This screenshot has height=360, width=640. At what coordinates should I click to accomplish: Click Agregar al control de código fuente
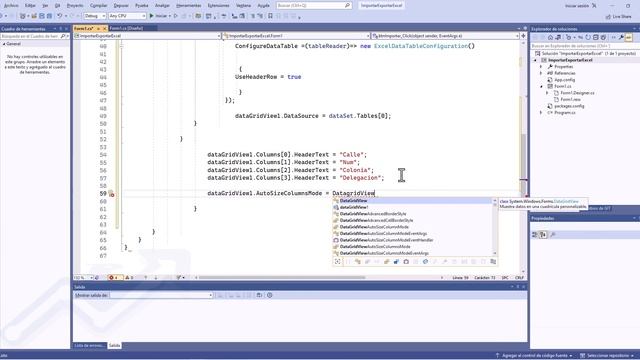(534, 356)
